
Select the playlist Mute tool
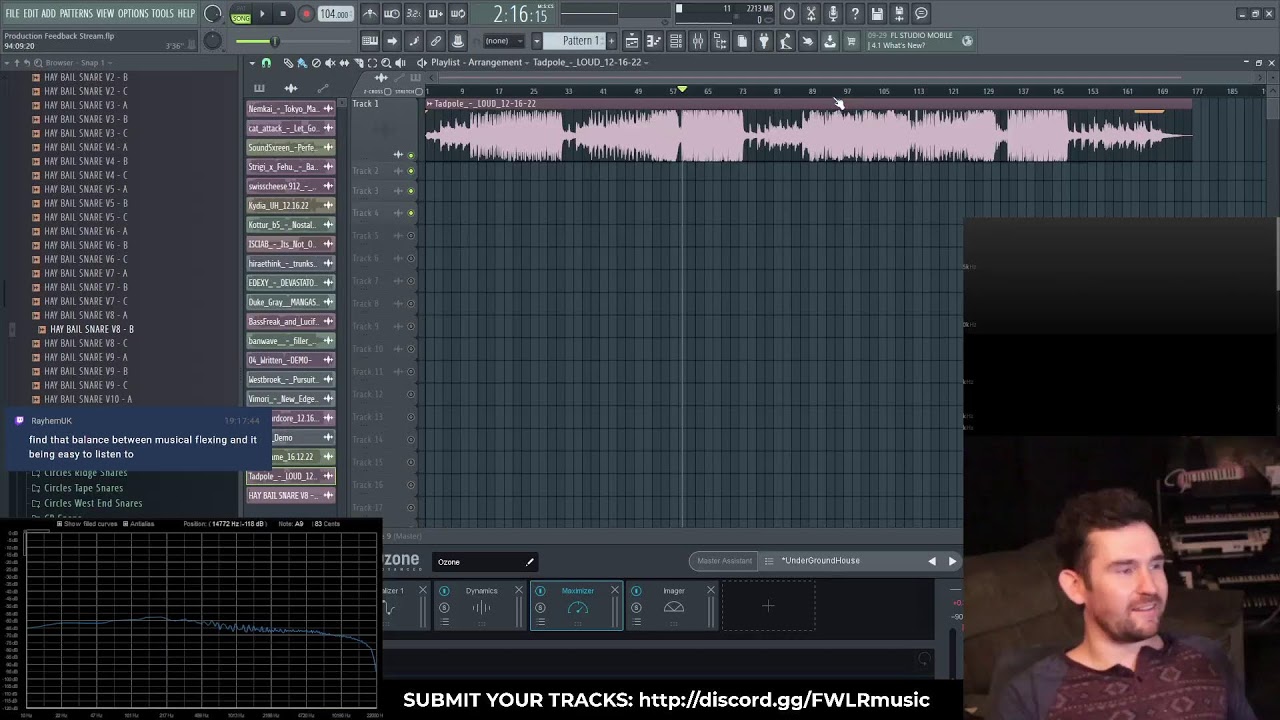330,63
